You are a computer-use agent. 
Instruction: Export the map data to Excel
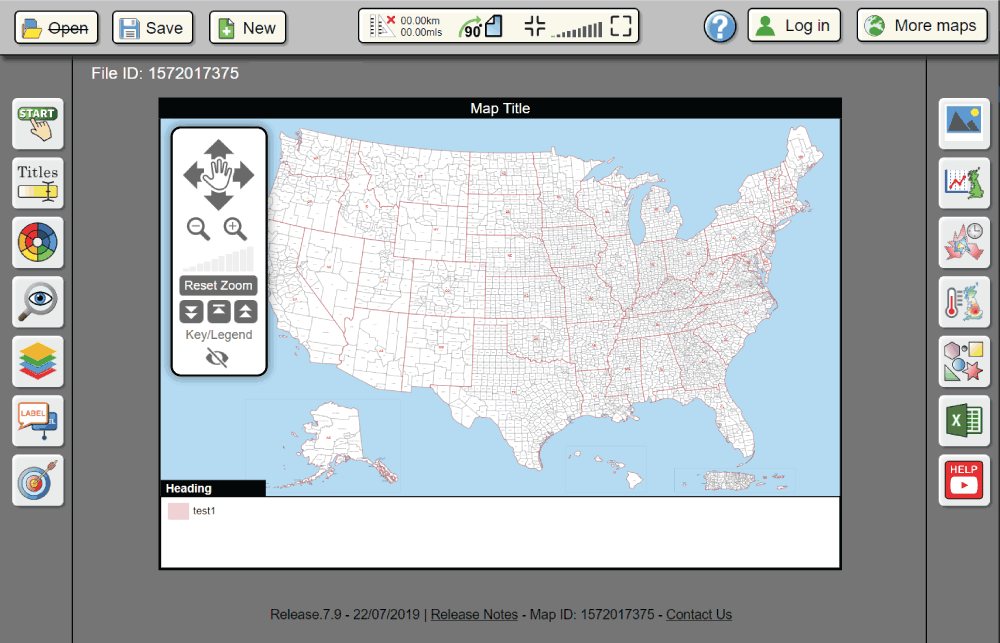[x=963, y=420]
